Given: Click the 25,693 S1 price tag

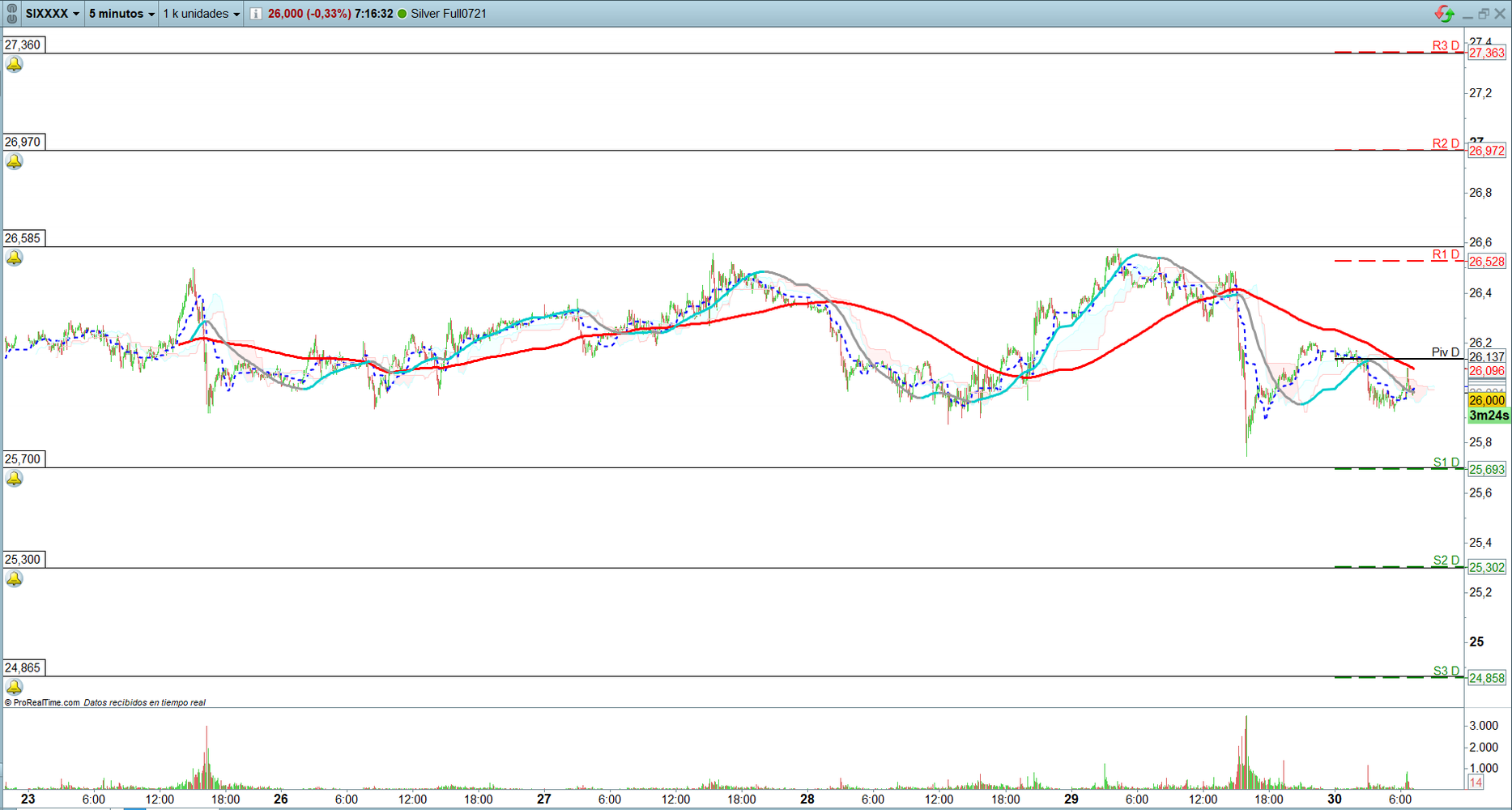Looking at the screenshot, I should 1487,470.
